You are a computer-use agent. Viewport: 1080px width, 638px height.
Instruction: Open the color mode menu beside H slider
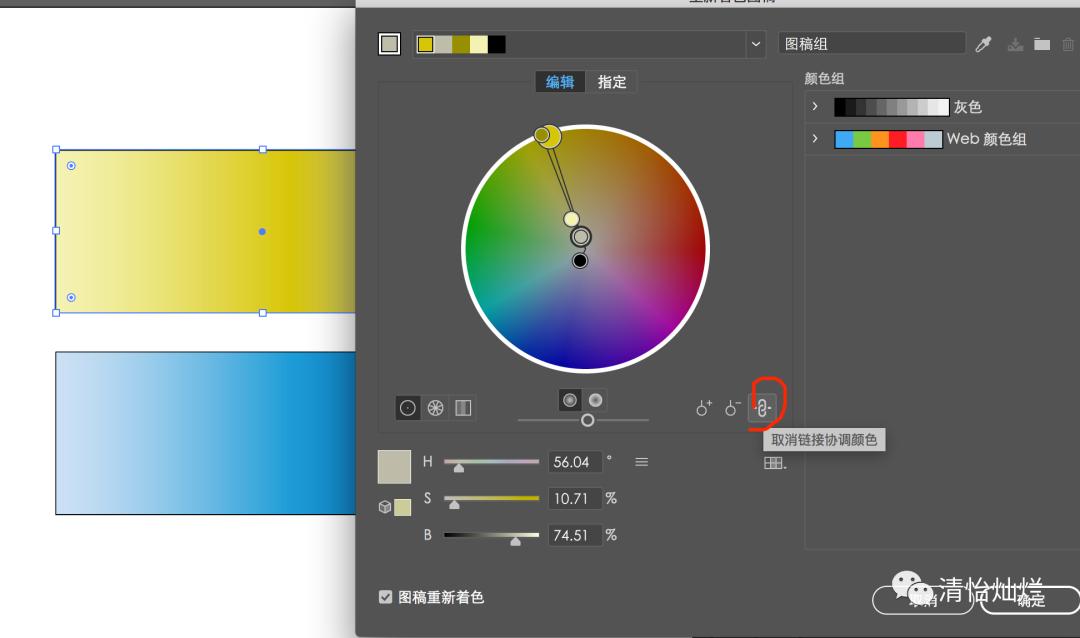click(642, 462)
